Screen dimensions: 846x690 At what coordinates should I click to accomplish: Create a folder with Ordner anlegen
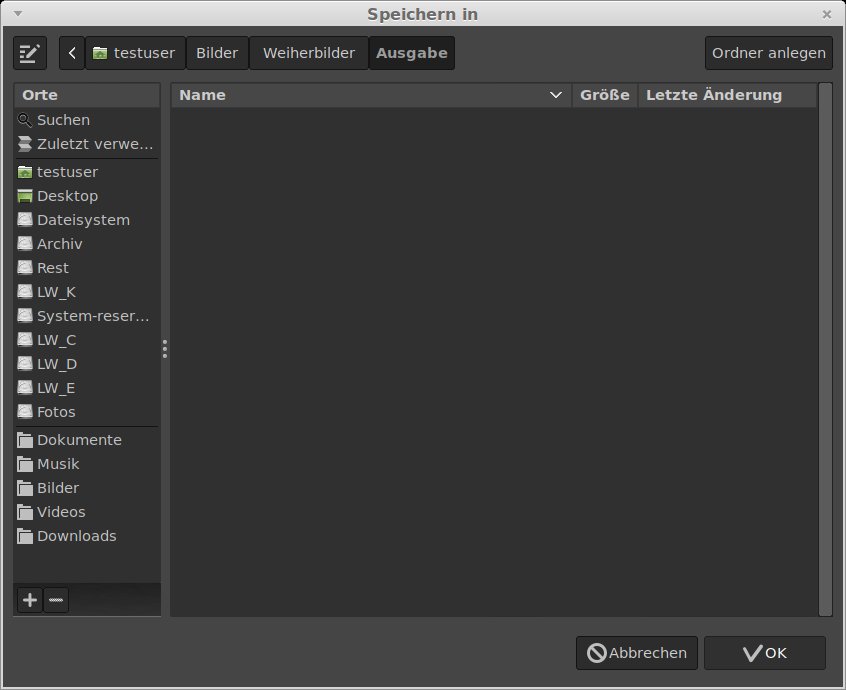click(x=769, y=53)
